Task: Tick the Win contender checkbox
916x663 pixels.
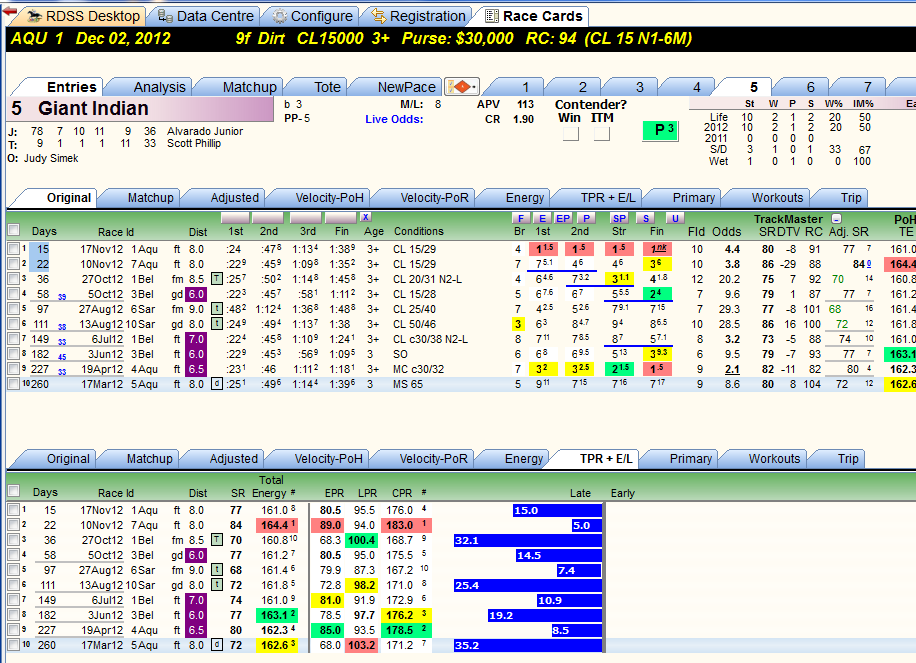Action: (x=571, y=134)
